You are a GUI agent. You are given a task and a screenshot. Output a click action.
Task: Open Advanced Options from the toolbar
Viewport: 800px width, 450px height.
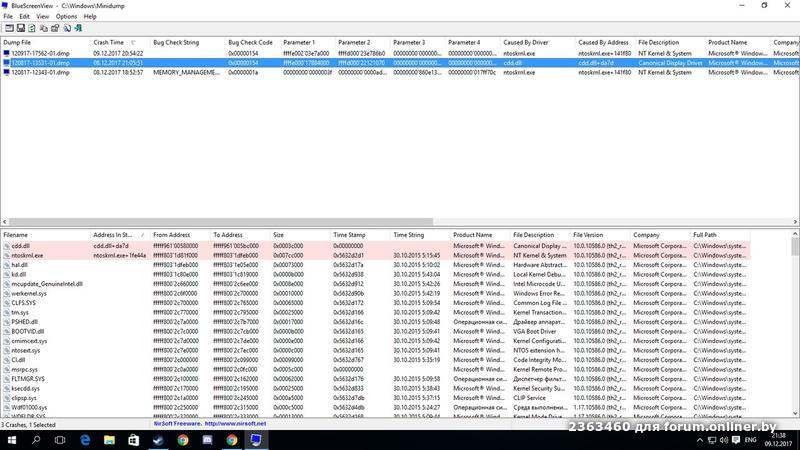[x=8, y=28]
